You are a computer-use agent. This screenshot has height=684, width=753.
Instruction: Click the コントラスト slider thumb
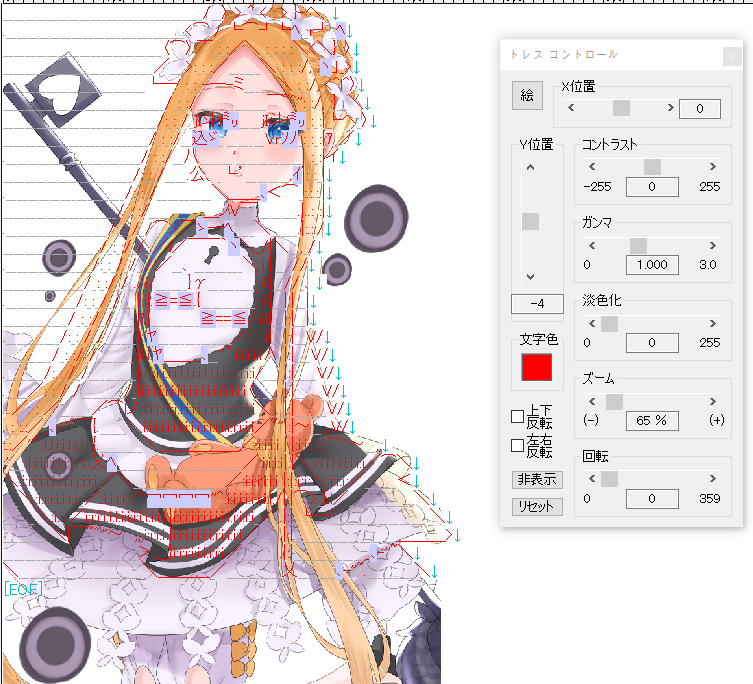point(652,167)
